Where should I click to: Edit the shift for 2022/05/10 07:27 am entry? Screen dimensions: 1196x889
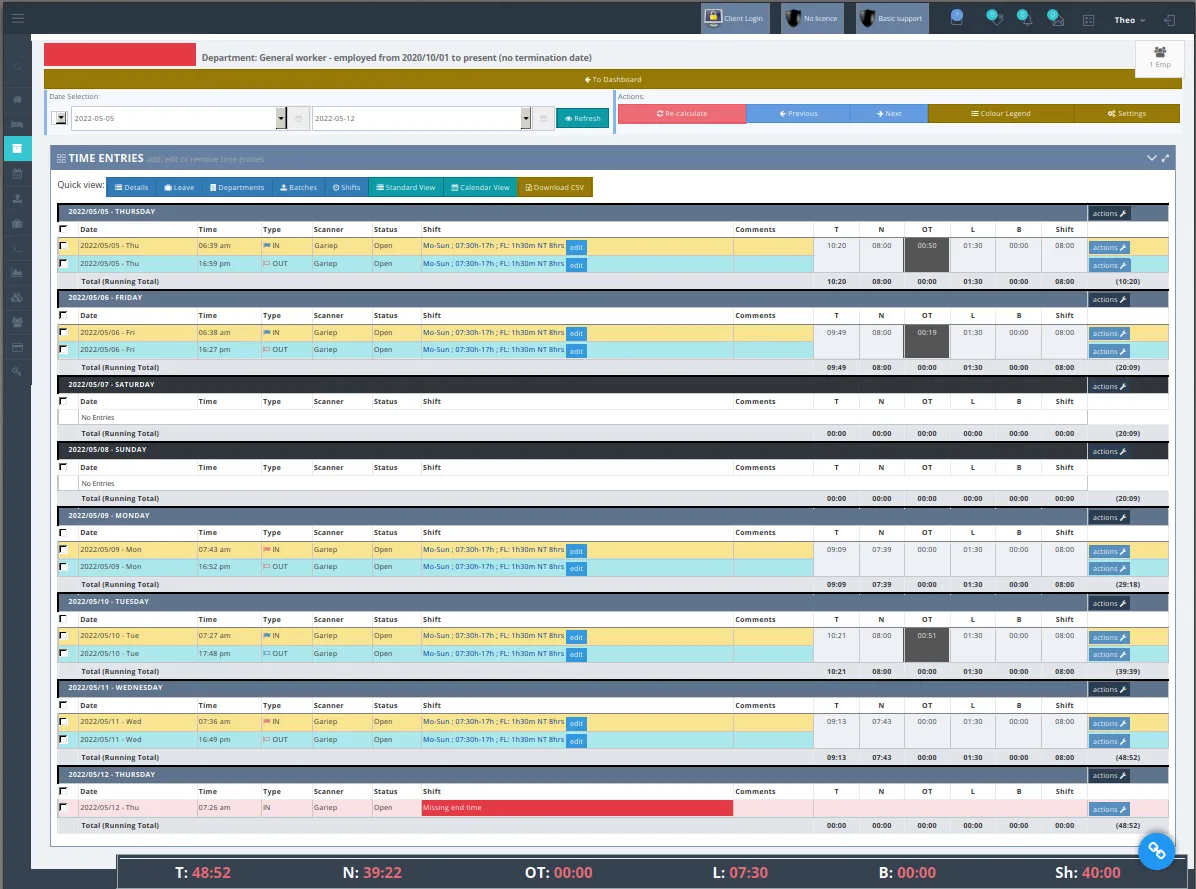(576, 637)
